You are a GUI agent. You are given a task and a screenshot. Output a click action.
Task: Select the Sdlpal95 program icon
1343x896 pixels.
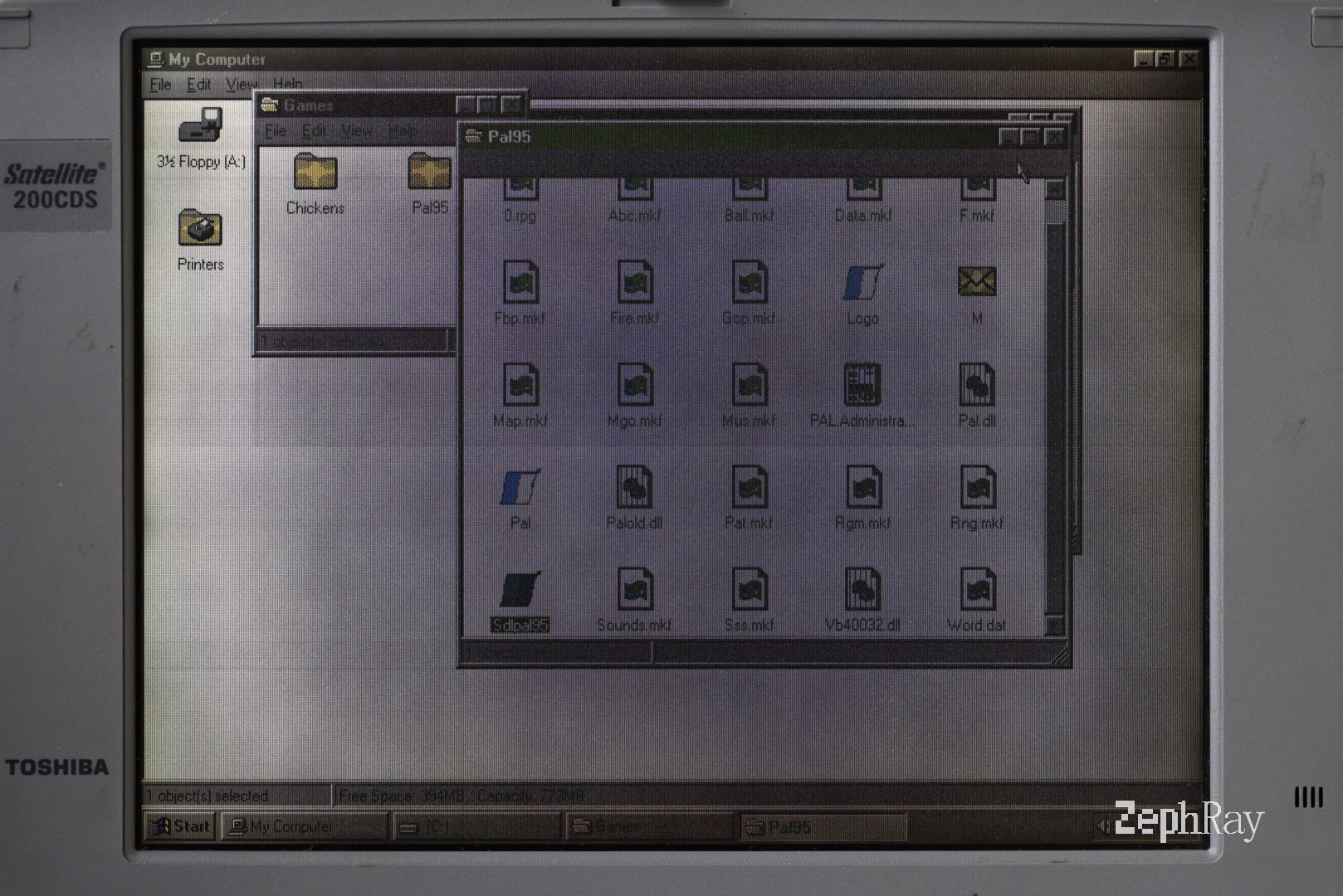point(520,589)
